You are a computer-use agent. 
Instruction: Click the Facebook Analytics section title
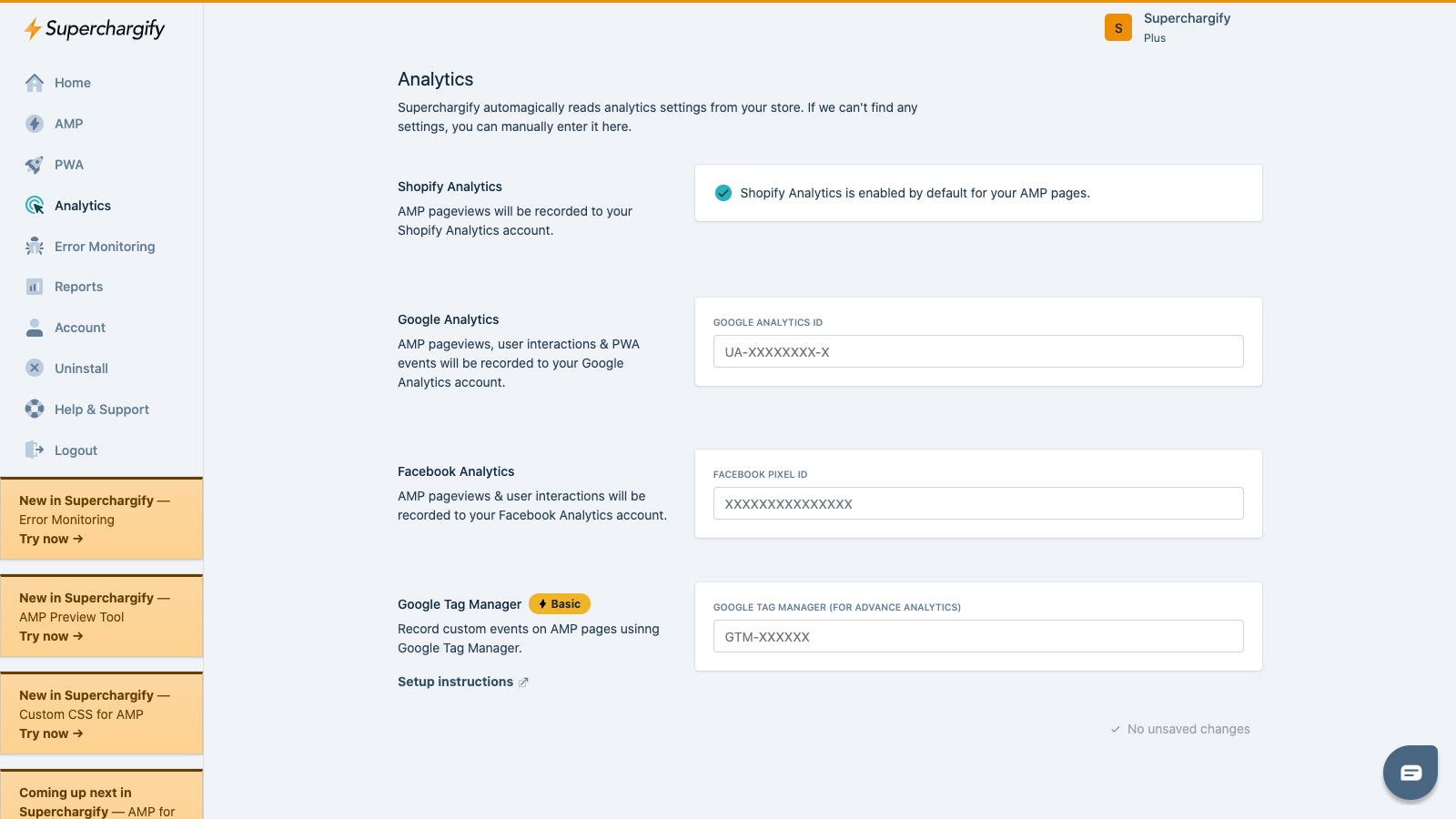coord(456,471)
